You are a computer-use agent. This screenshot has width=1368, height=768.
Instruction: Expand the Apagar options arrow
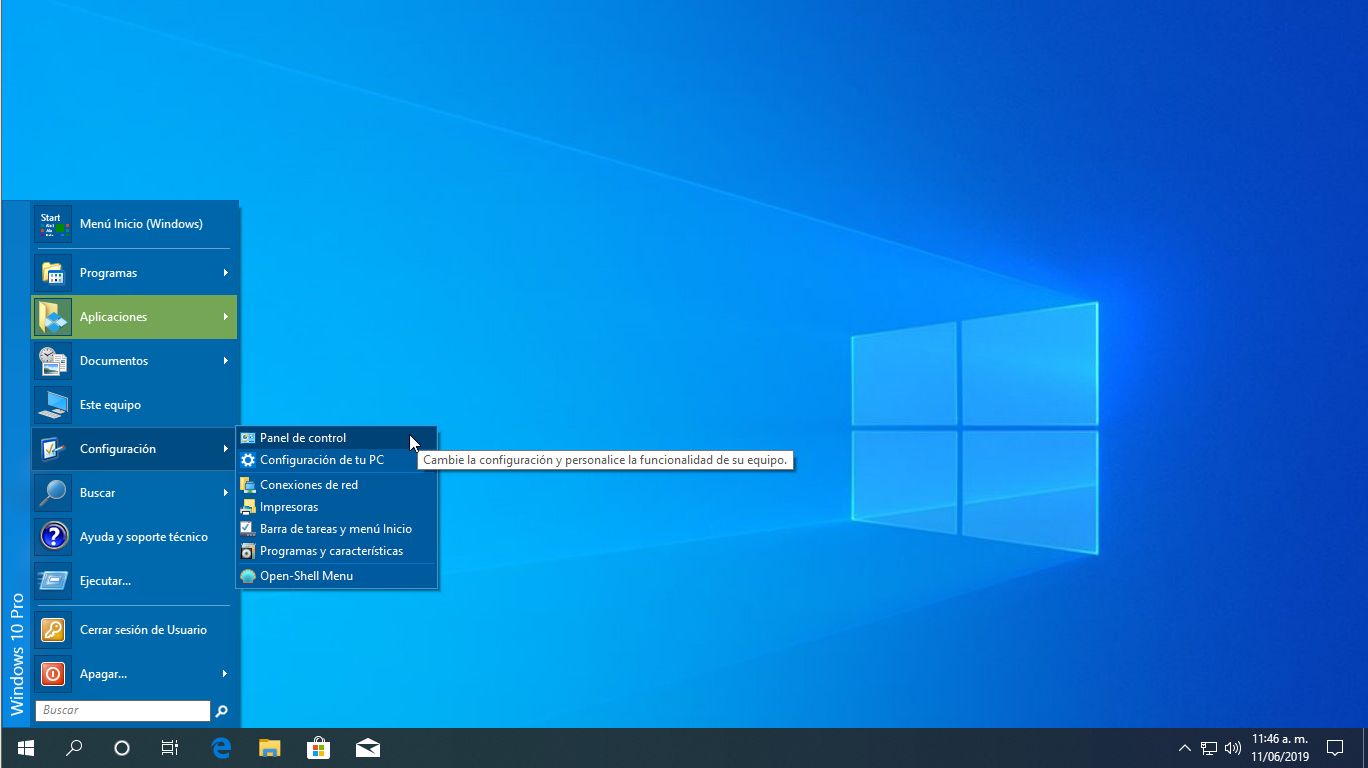click(x=226, y=674)
